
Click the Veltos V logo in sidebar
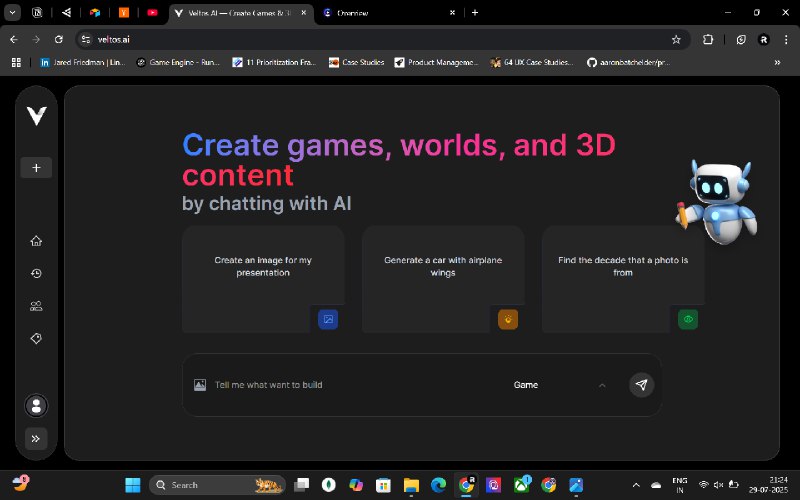click(36, 116)
